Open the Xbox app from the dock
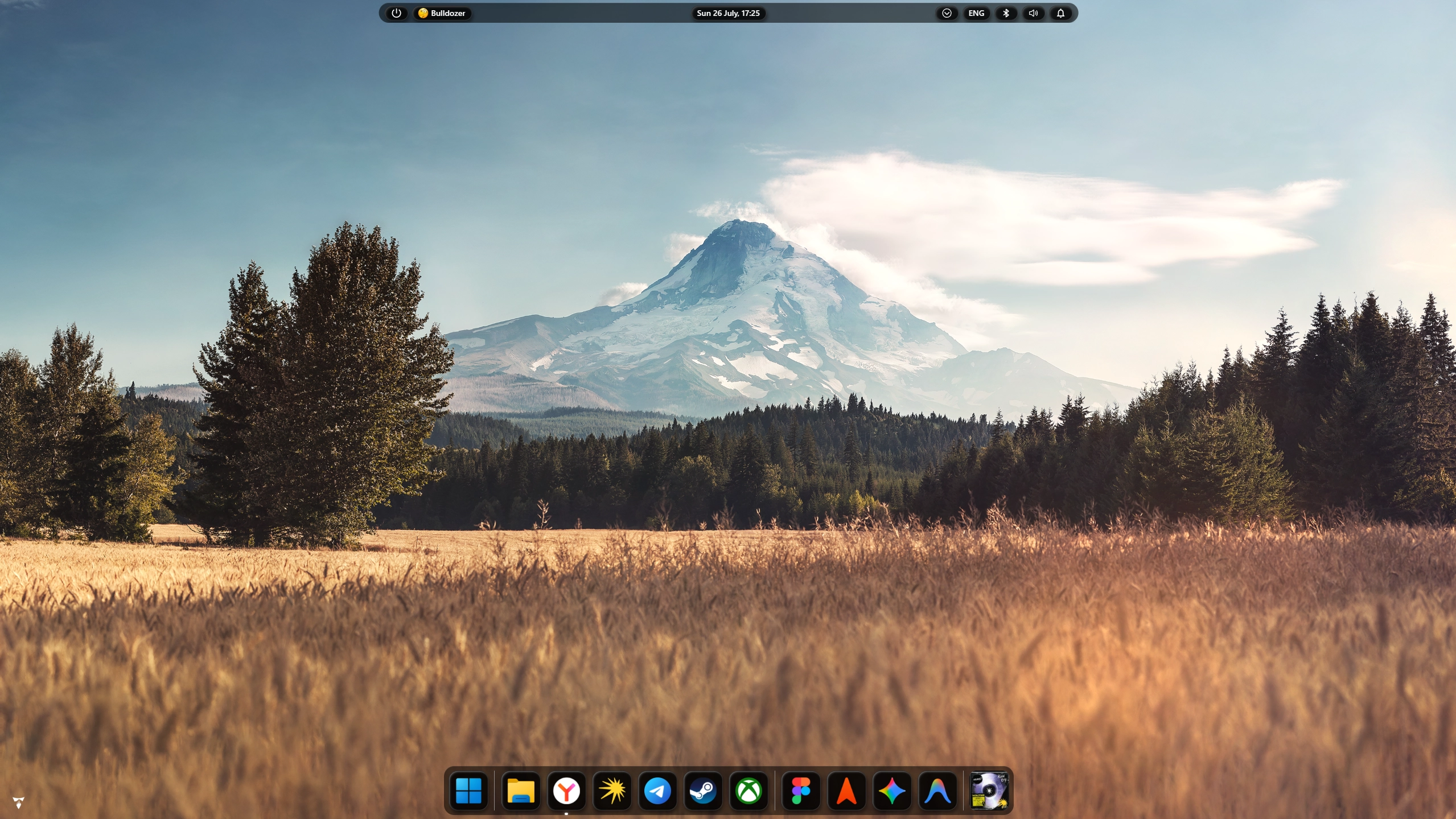The width and height of the screenshot is (1456, 819). pos(748,791)
